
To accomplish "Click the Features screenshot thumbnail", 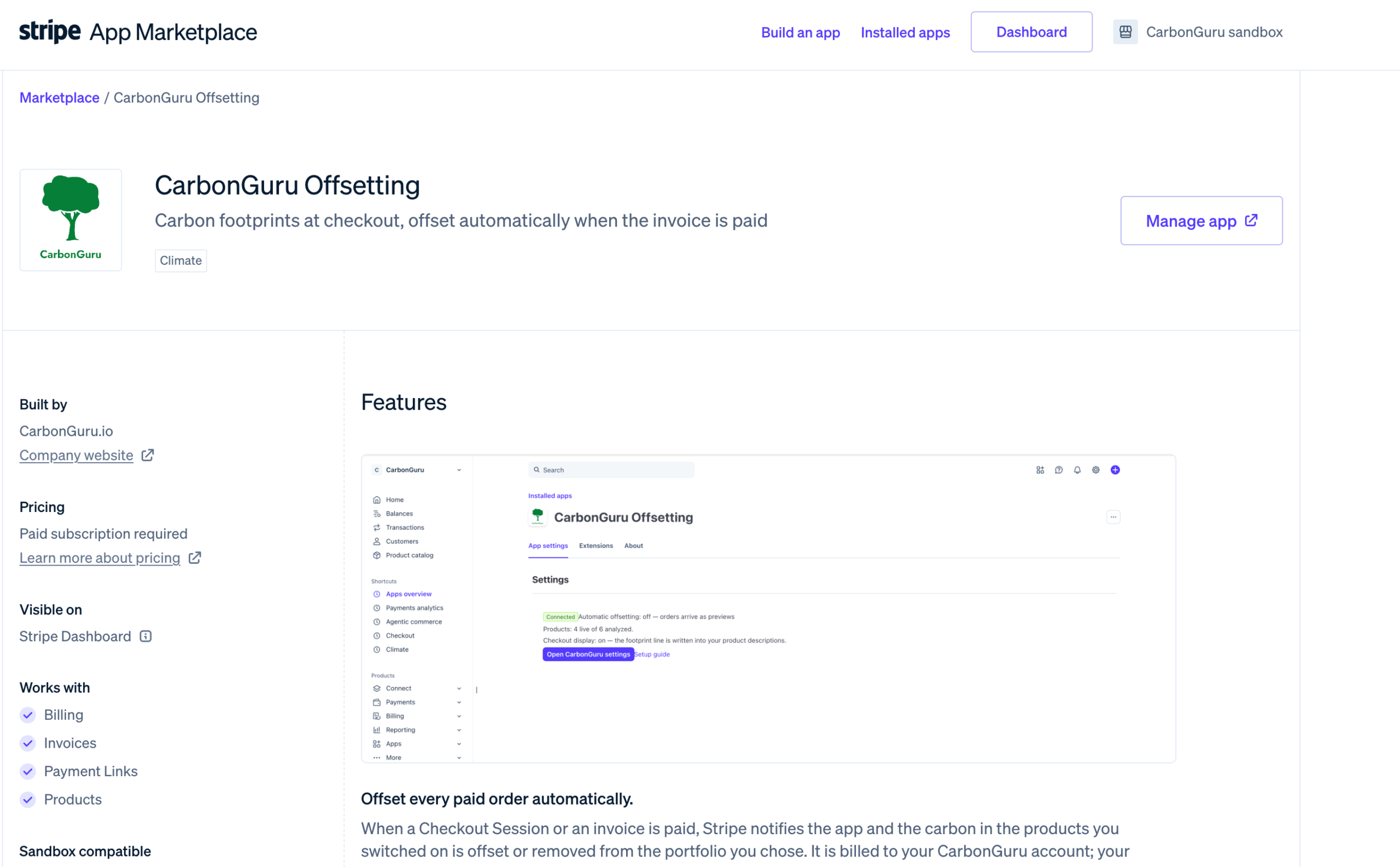I will (x=768, y=608).
